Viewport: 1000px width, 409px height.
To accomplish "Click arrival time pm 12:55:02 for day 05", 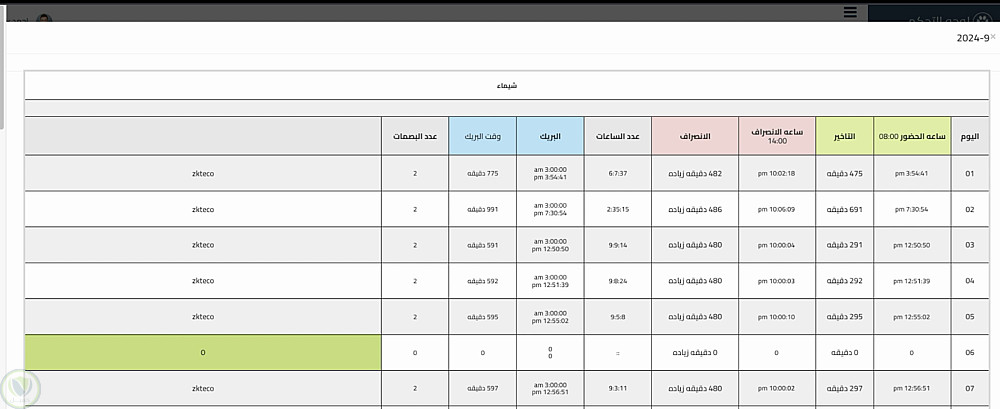I will [x=911, y=316].
